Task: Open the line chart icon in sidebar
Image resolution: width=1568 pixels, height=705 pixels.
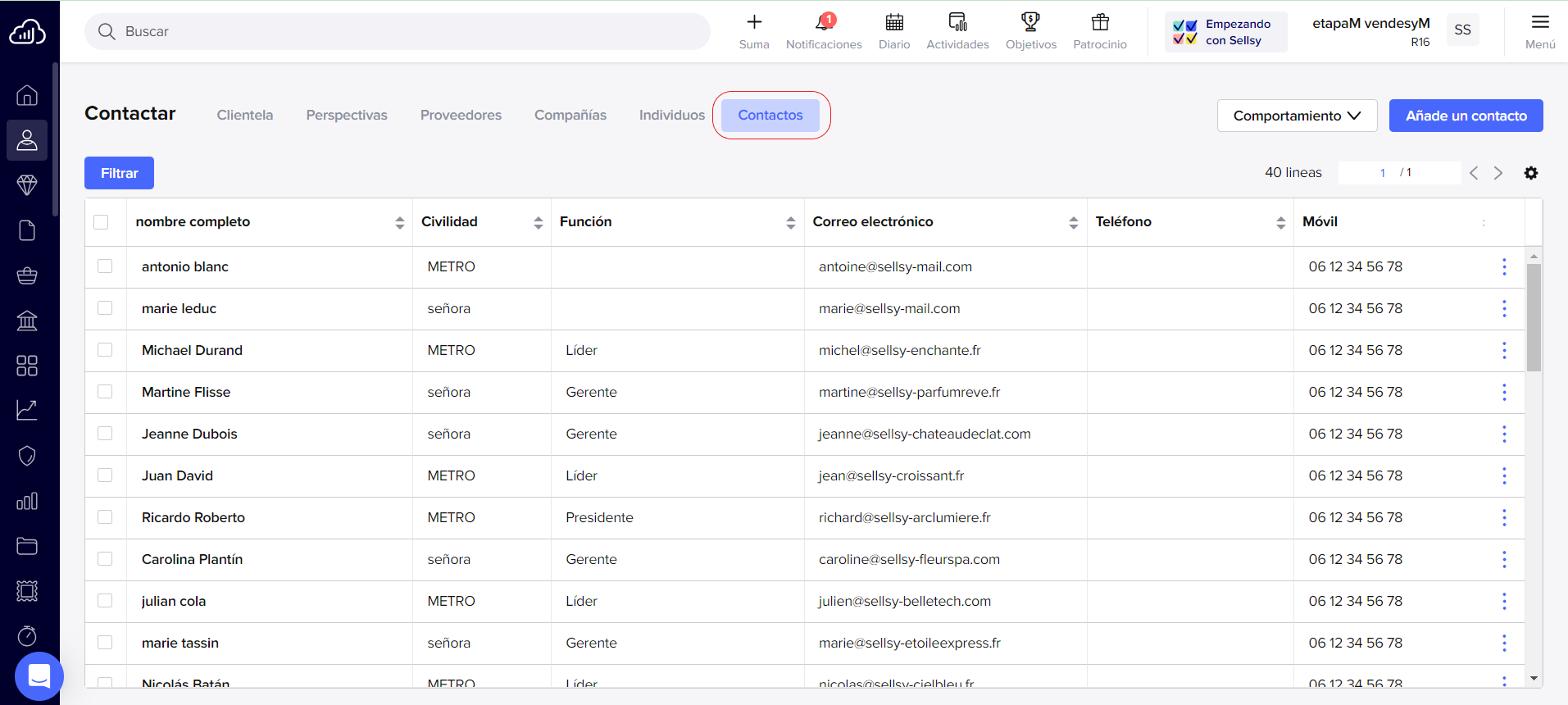Action: click(27, 410)
